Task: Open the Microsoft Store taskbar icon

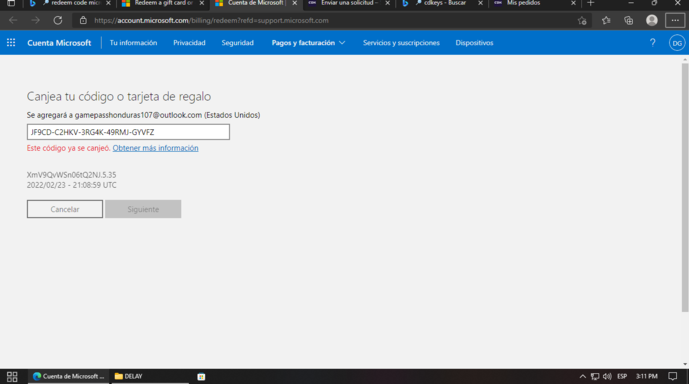Action: (x=201, y=377)
